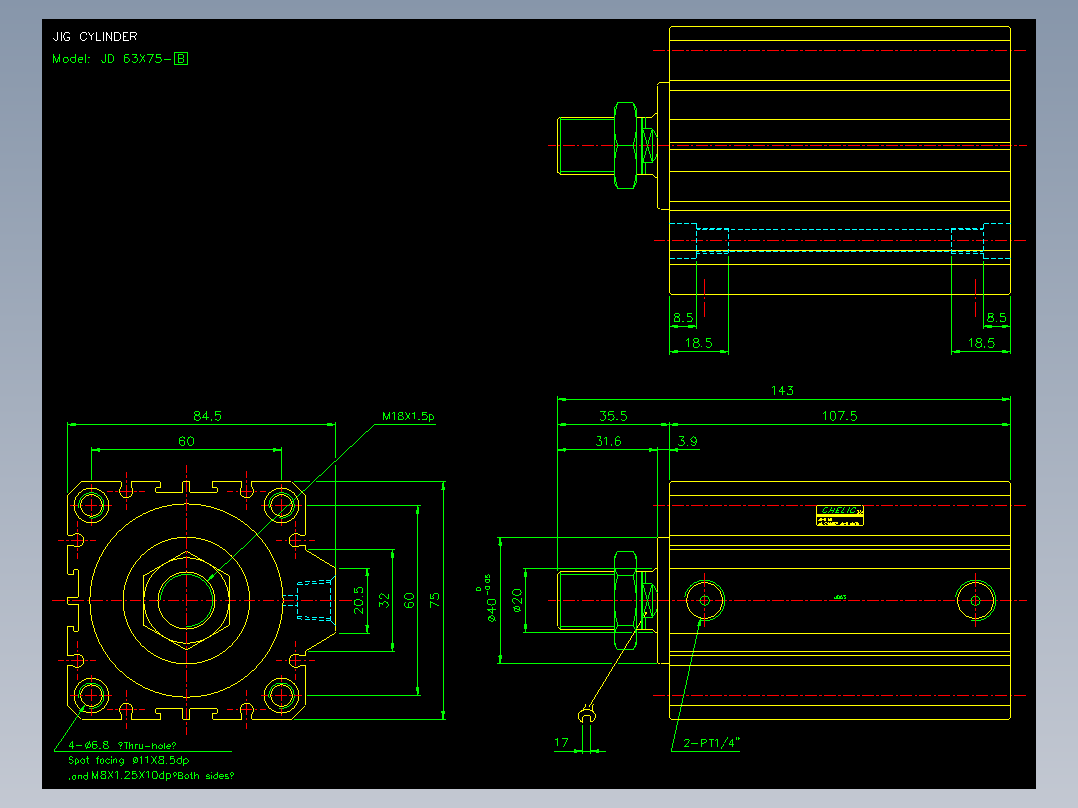Click the 20.5 vertical dimension
Image resolution: width=1078 pixels, height=808 pixels.
tap(358, 600)
